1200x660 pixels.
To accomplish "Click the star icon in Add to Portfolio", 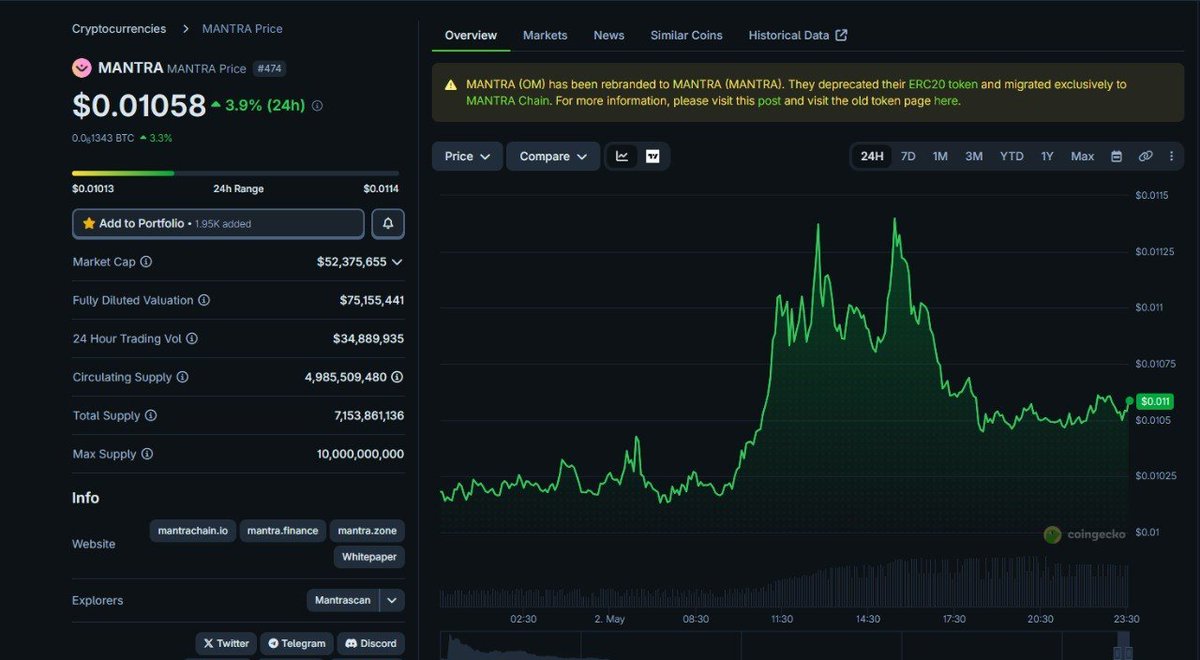I will click(x=89, y=223).
